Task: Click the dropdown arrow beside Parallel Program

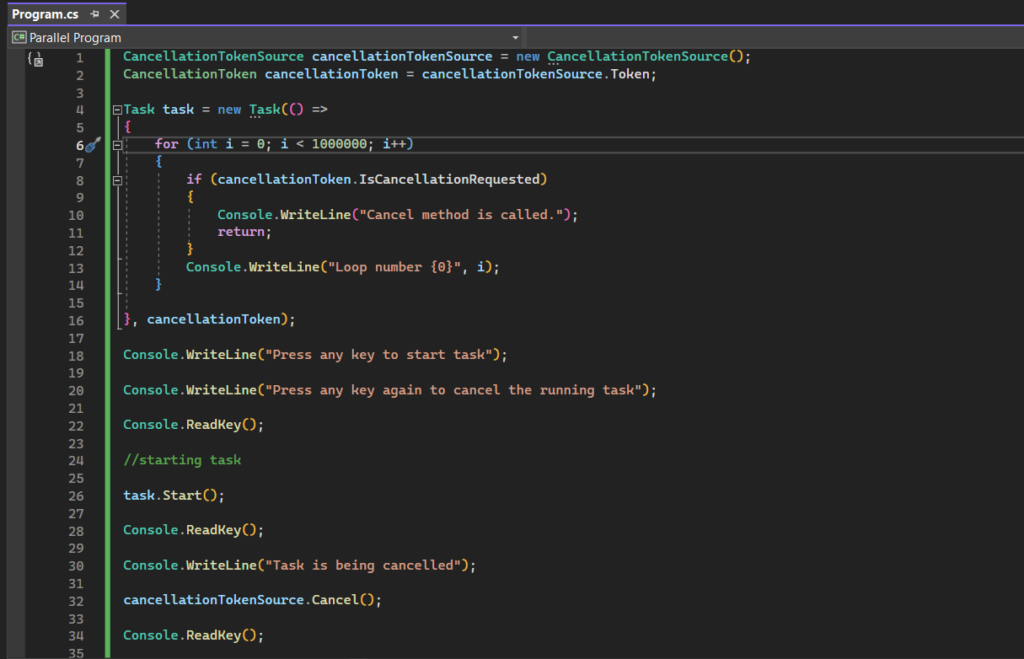Action: (515, 38)
